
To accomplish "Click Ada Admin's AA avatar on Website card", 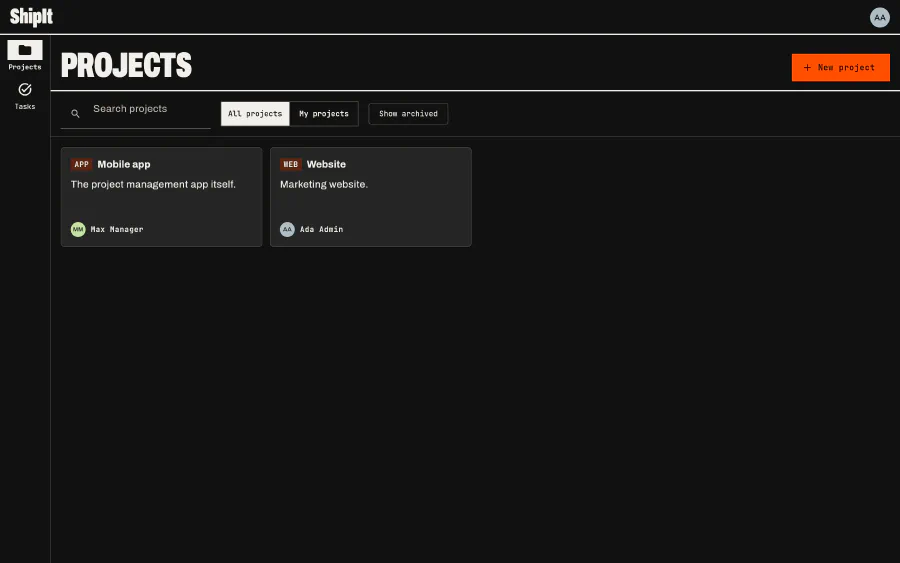I will tap(287, 229).
